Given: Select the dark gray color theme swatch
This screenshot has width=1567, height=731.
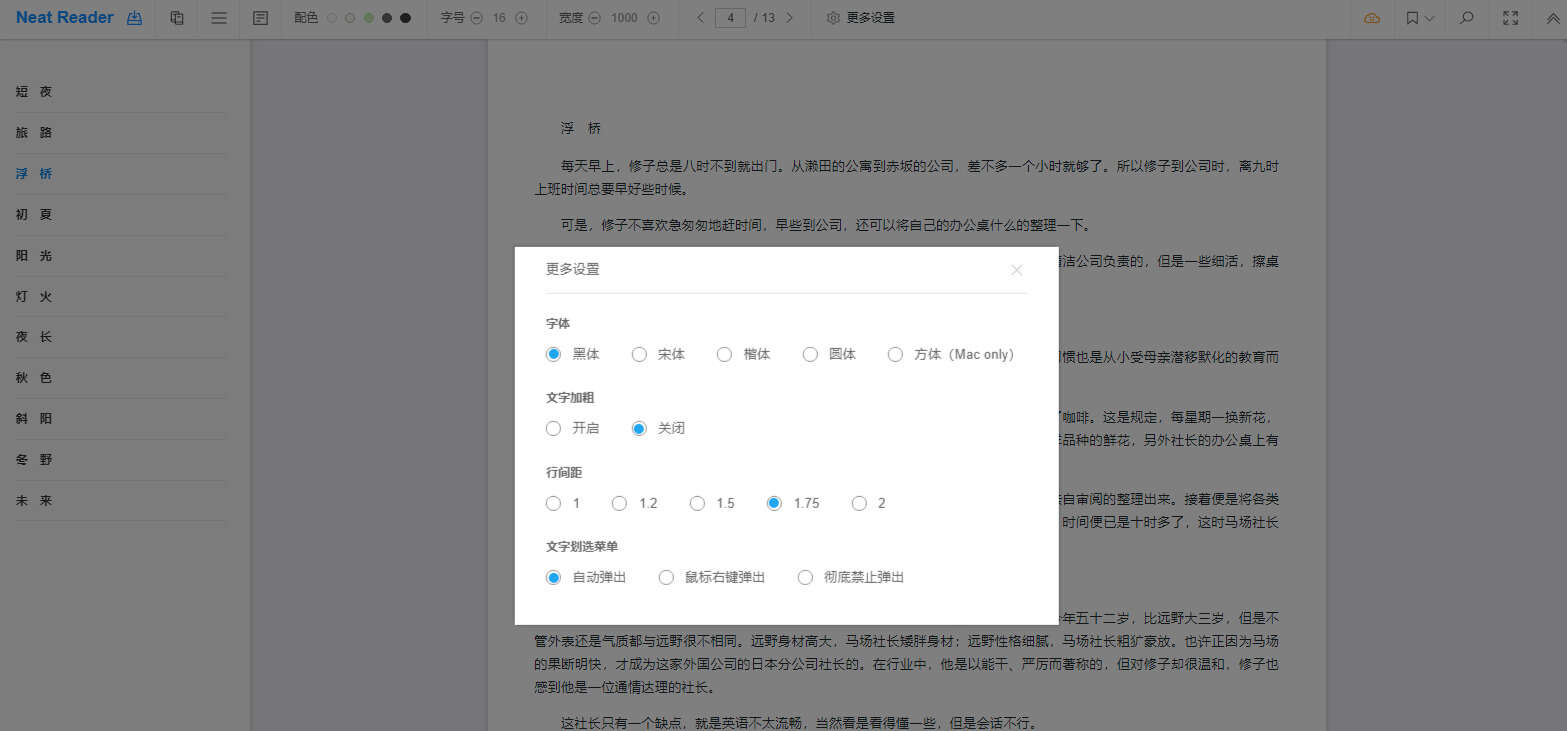Looking at the screenshot, I should click(387, 18).
